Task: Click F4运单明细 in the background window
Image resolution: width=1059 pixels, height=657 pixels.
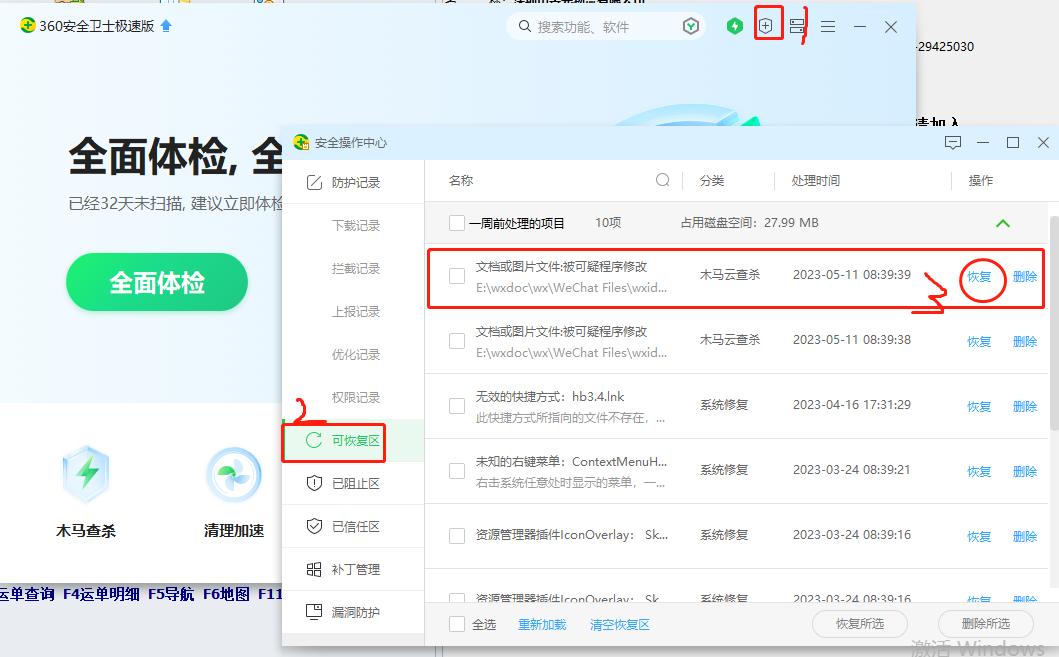Action: click(x=101, y=594)
